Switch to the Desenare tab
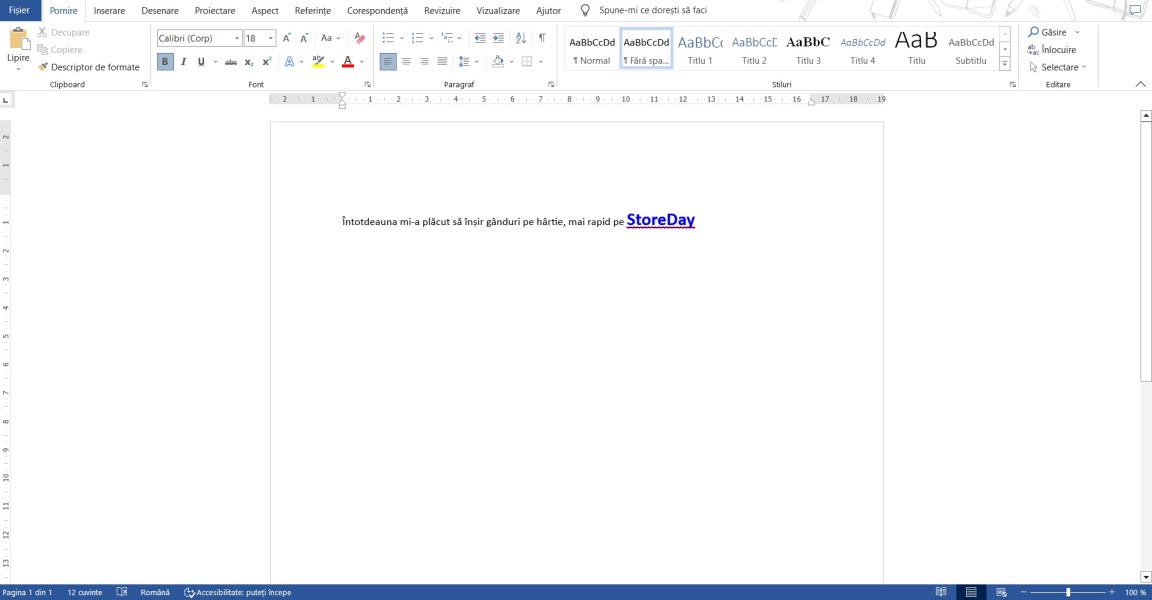Screen dimensions: 1152x600 [x=160, y=10]
